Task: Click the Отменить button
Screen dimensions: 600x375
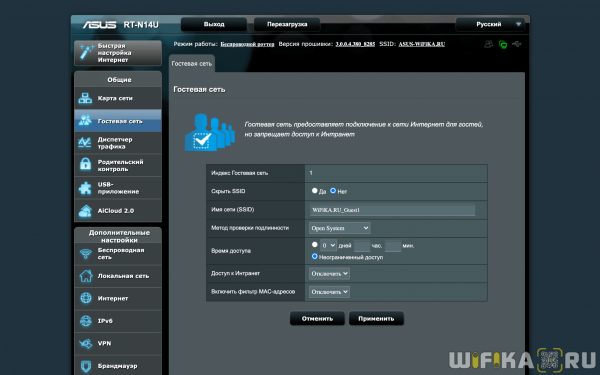Action: pos(317,318)
